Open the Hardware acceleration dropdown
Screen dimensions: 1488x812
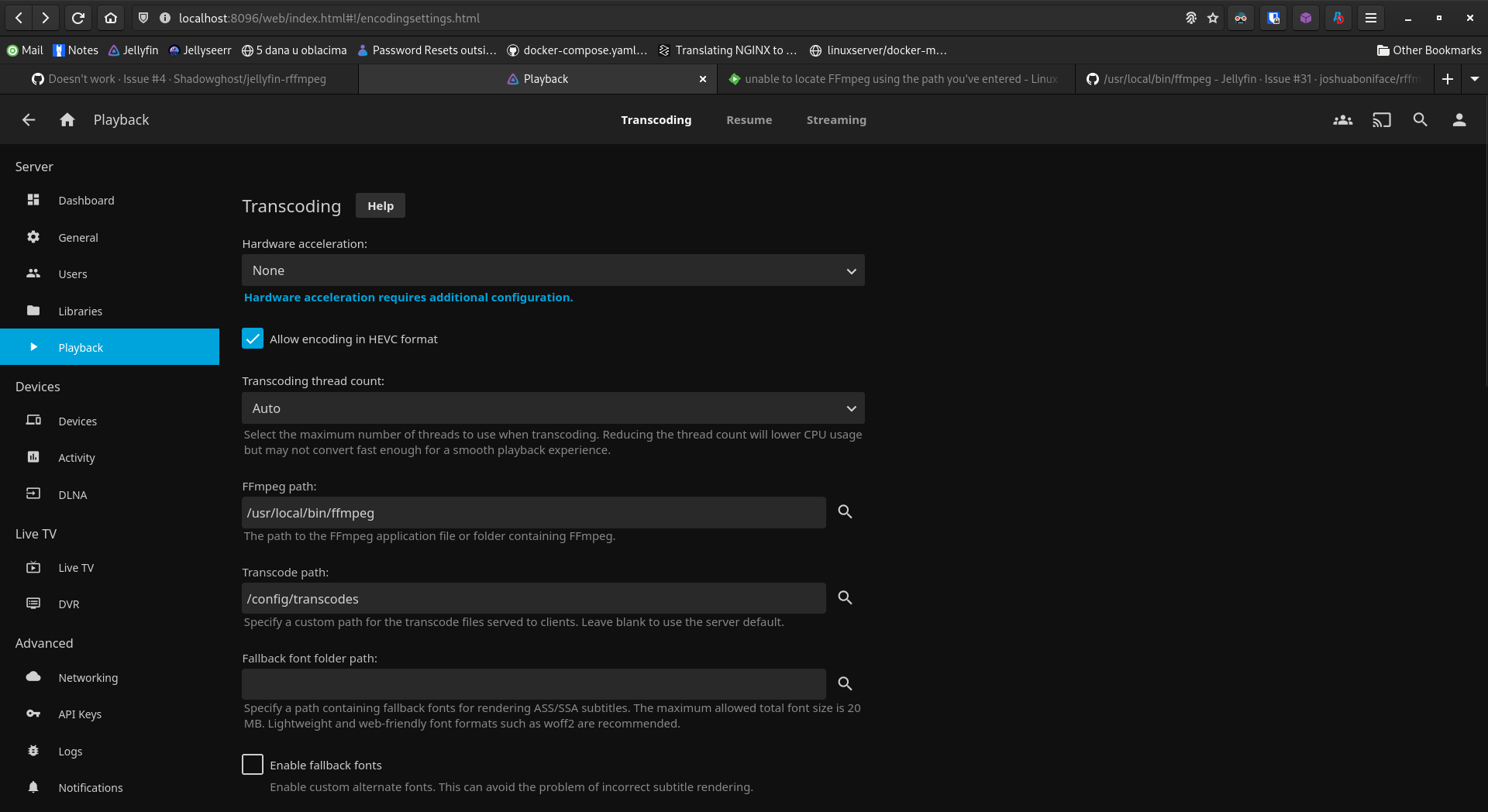pyautogui.click(x=553, y=270)
